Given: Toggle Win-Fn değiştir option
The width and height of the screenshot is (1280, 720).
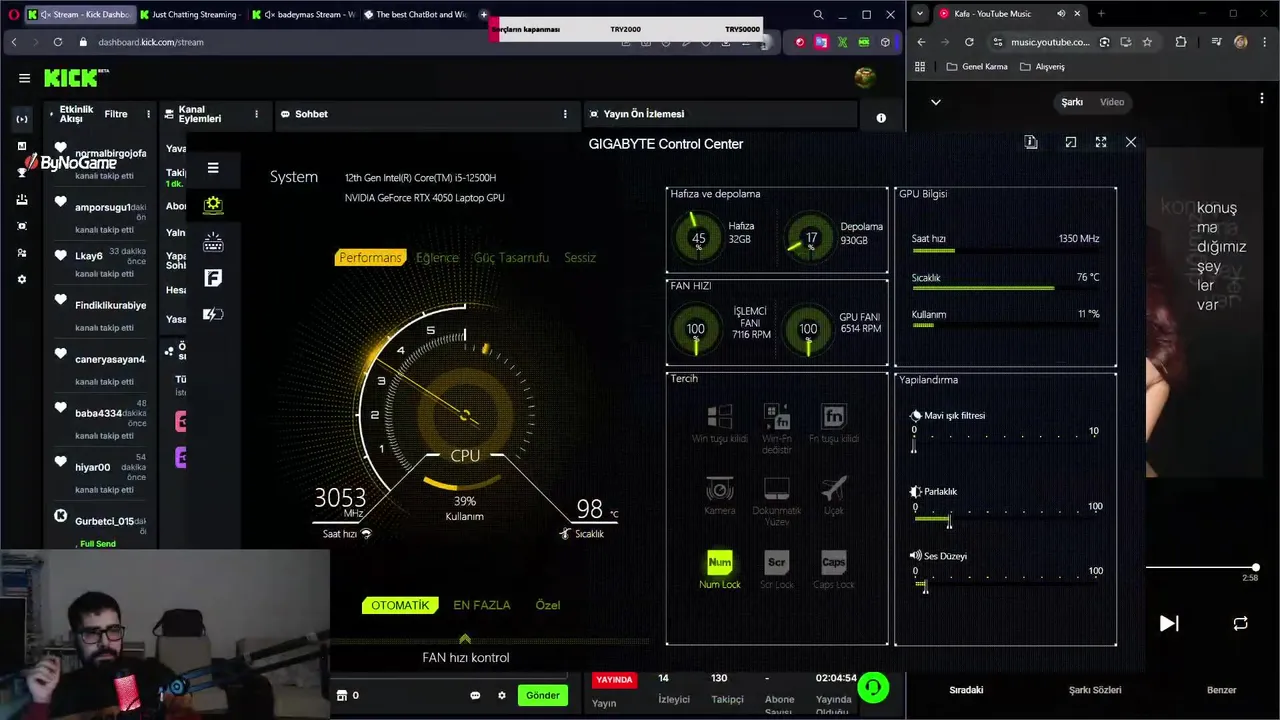Looking at the screenshot, I should pos(777,429).
